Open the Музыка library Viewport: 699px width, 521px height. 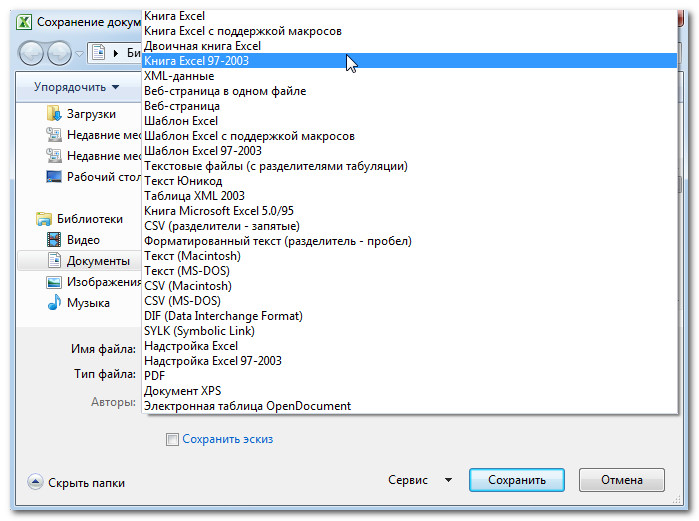(78, 303)
